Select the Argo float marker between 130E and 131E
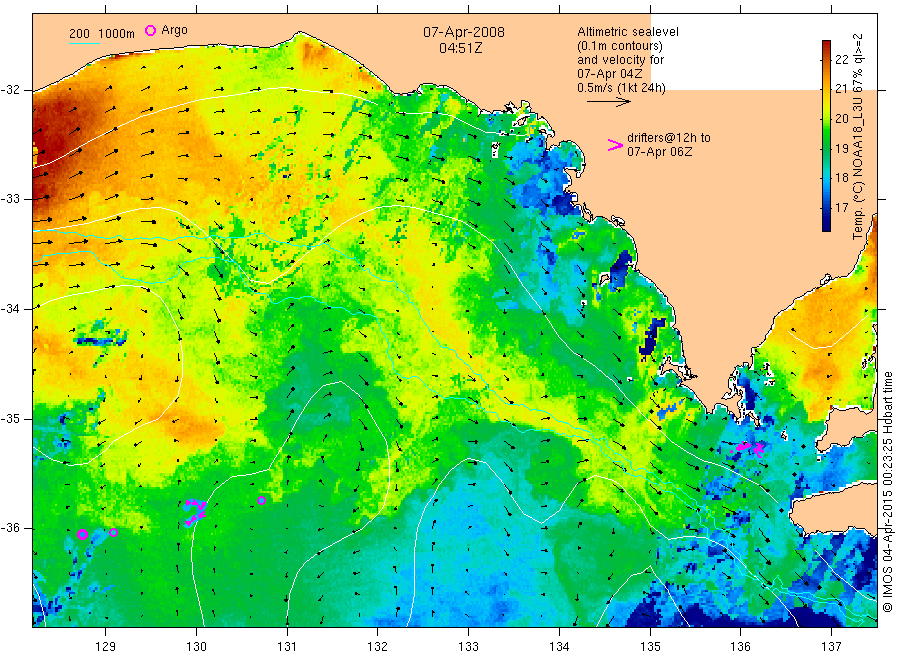The width and height of the screenshot is (900, 660). pyautogui.click(x=261, y=500)
